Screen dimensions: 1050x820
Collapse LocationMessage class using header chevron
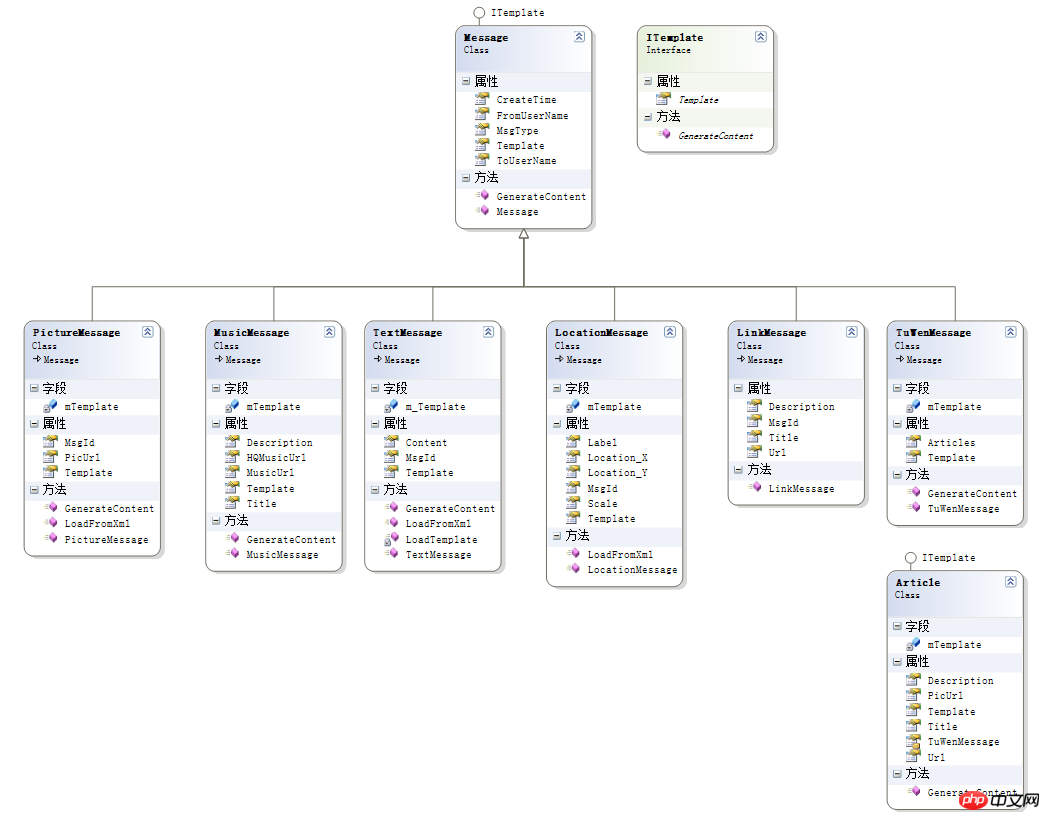tap(670, 332)
